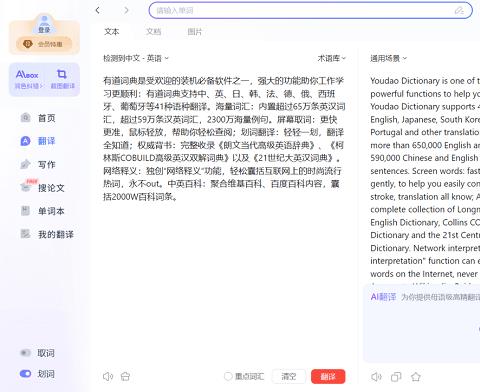Open 首页 home in sidebar
480x392 pixels.
point(46,118)
